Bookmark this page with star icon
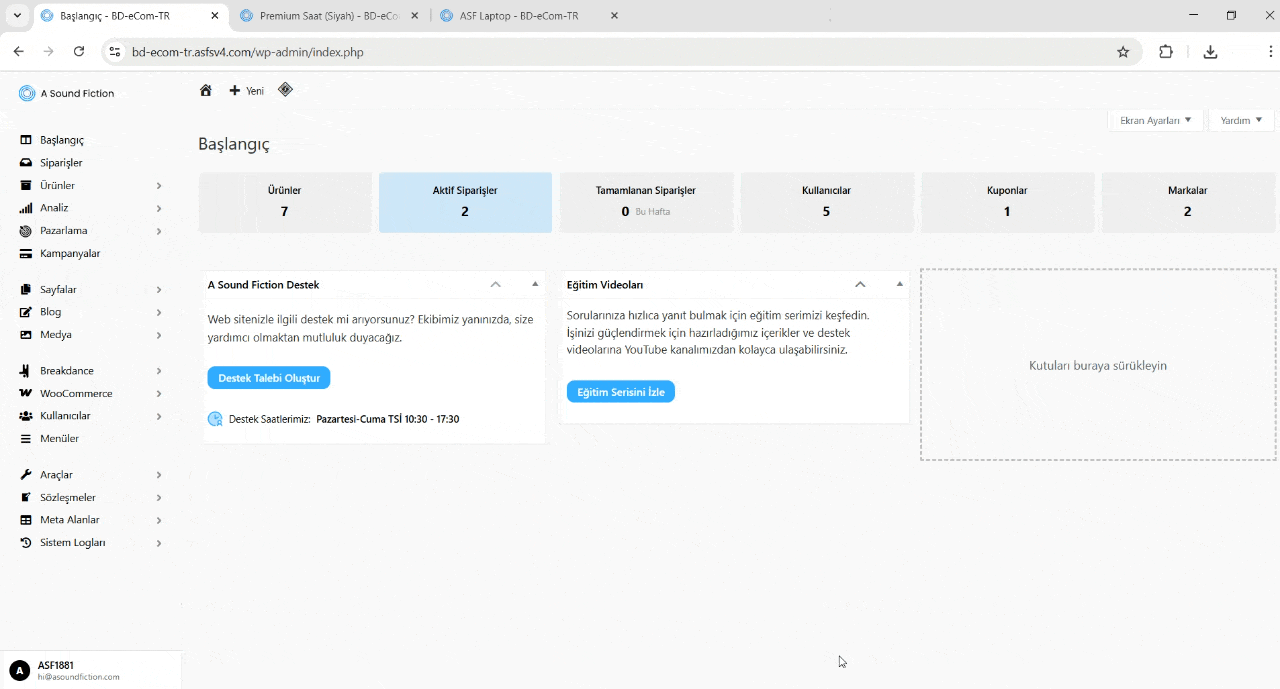The width and height of the screenshot is (1280, 689). (x=1123, y=52)
